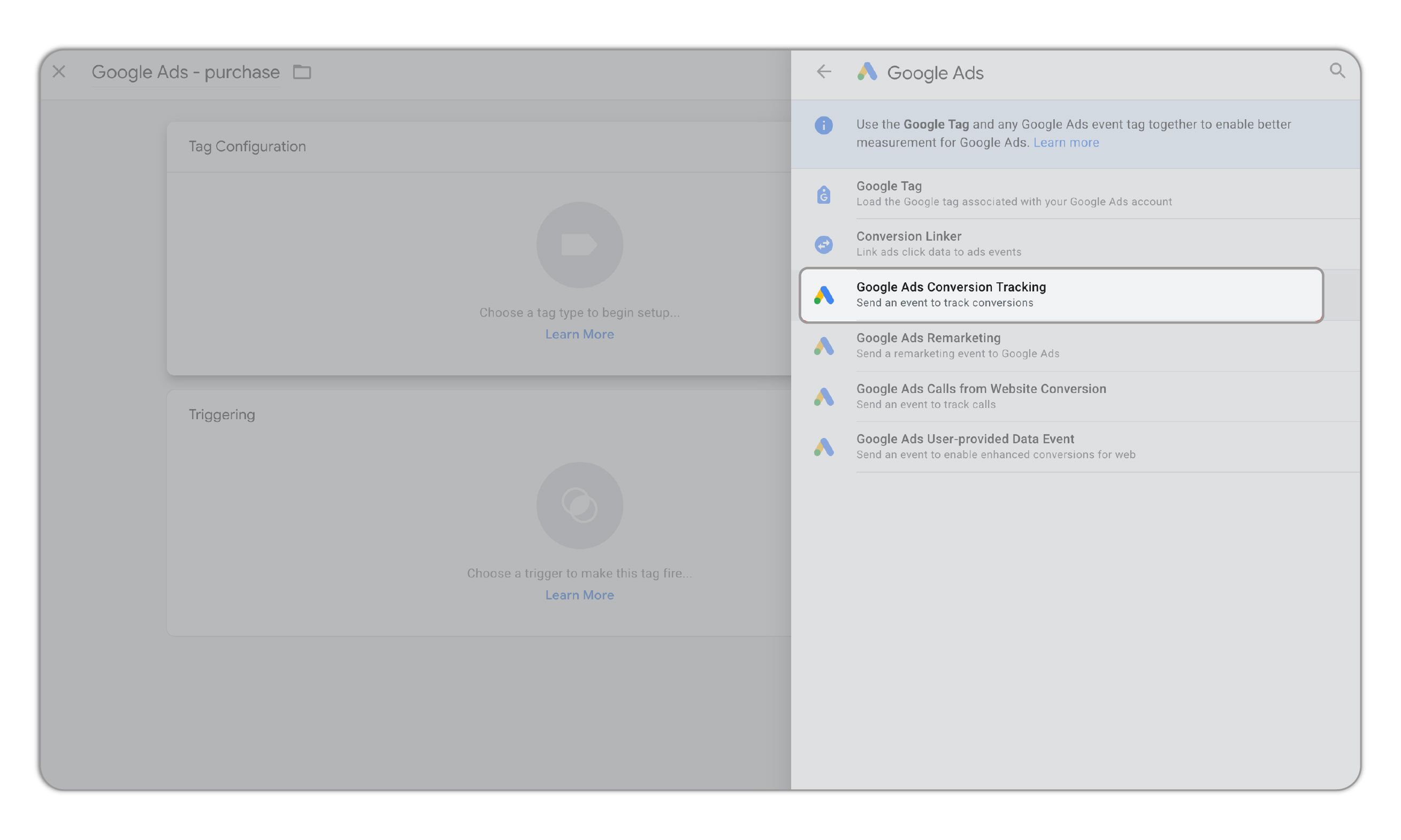Image resolution: width=1401 pixels, height=840 pixels.
Task: Go back with the arrow in the Google Ads panel
Action: pyautogui.click(x=823, y=71)
